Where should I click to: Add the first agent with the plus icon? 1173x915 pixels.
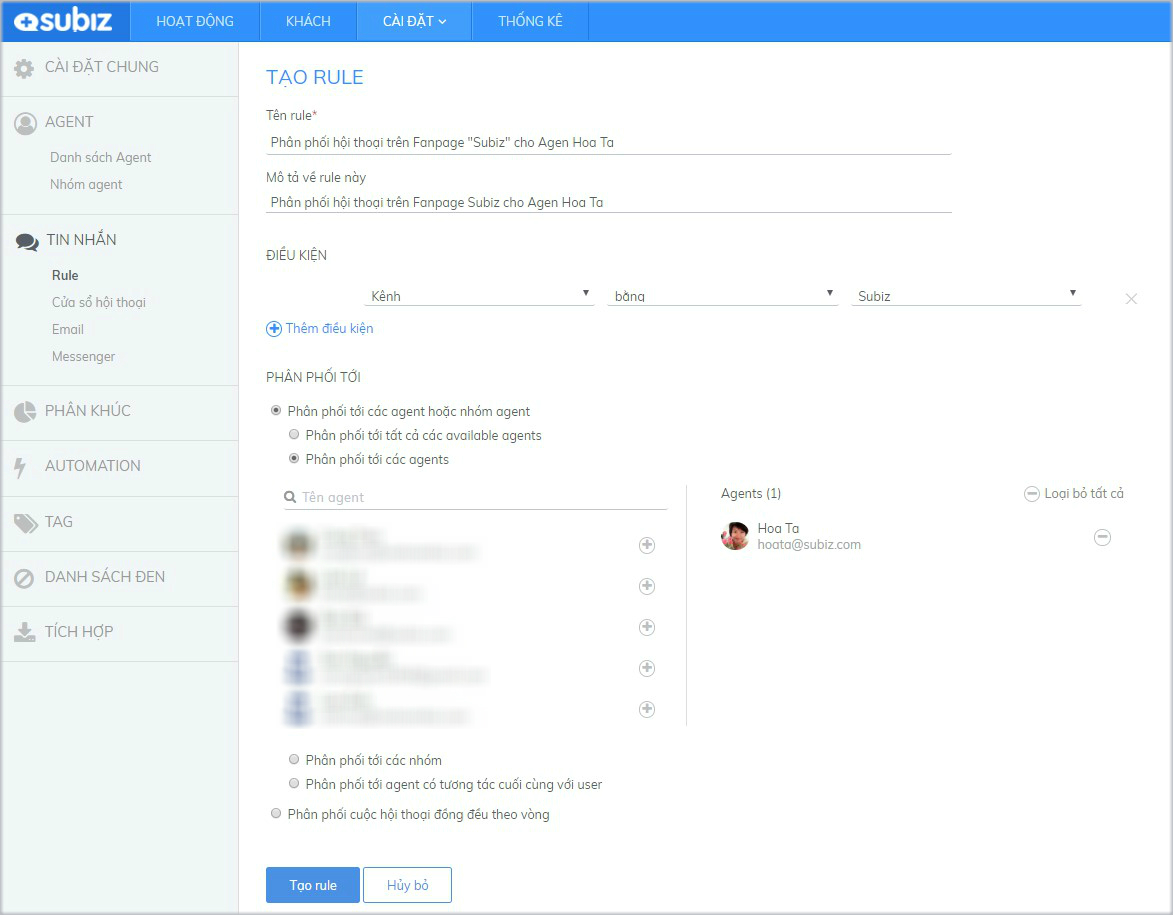click(x=646, y=545)
